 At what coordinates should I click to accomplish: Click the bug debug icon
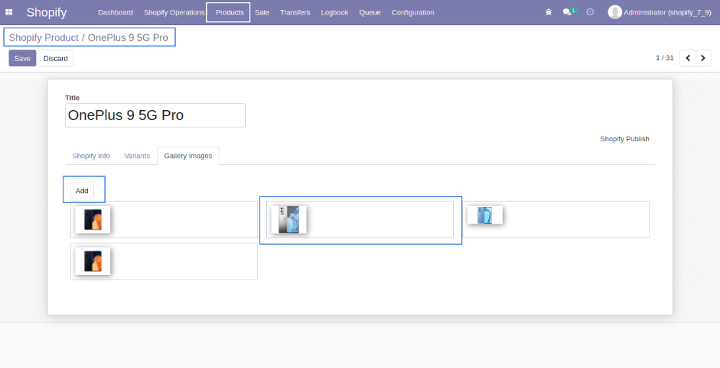[x=548, y=12]
